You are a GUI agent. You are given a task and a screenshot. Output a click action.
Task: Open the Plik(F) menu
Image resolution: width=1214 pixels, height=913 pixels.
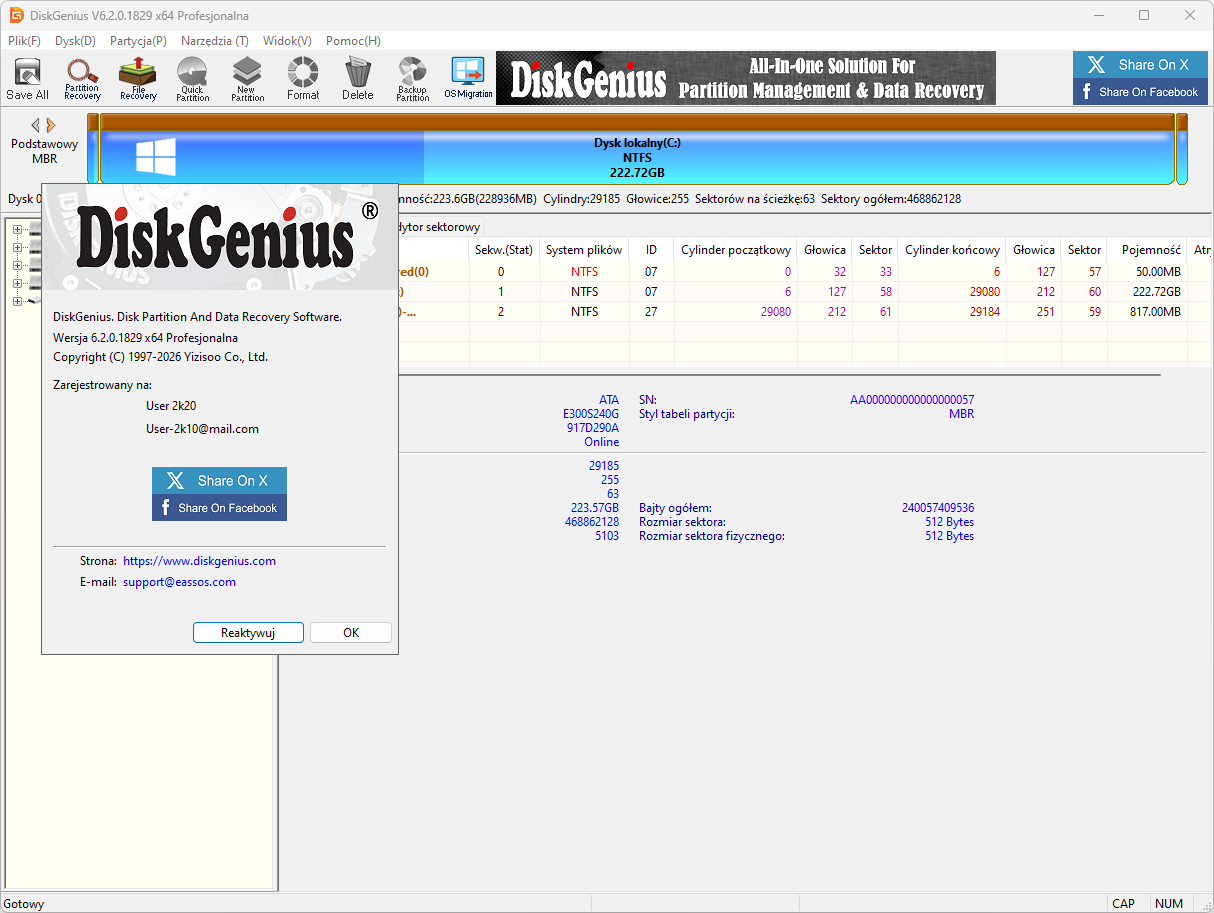point(24,41)
